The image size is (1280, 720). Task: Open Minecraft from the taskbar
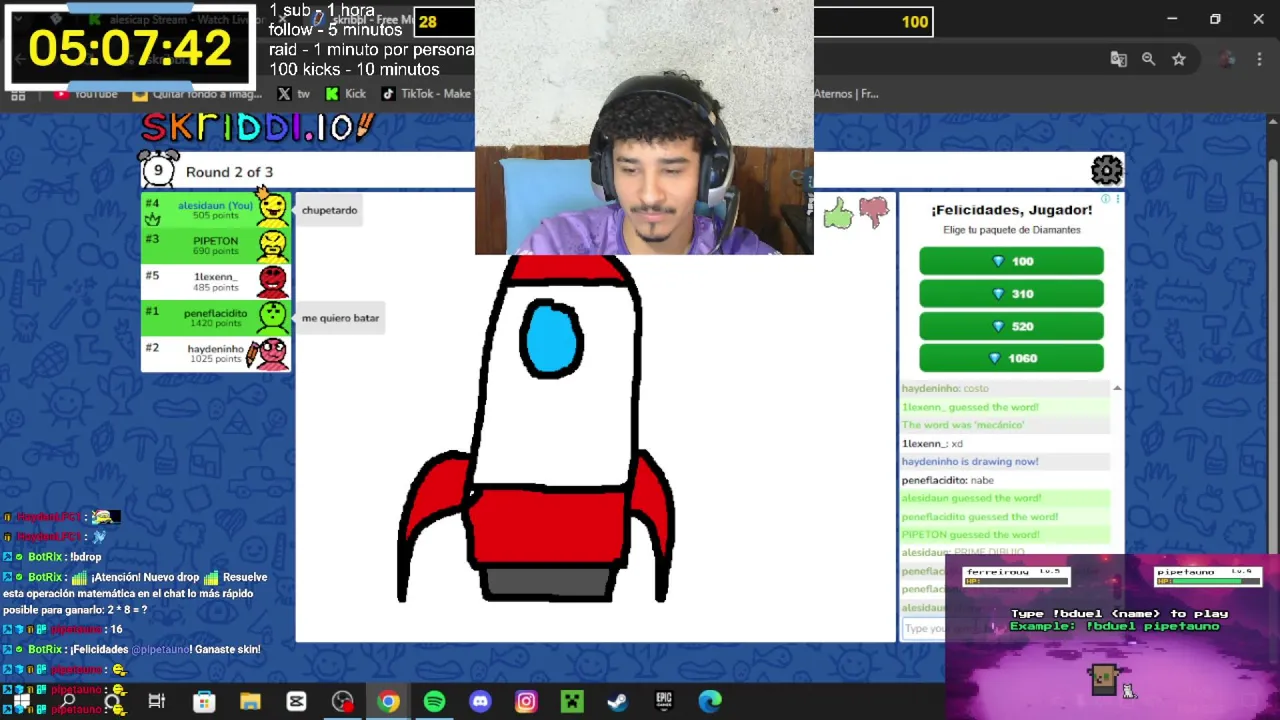point(572,701)
